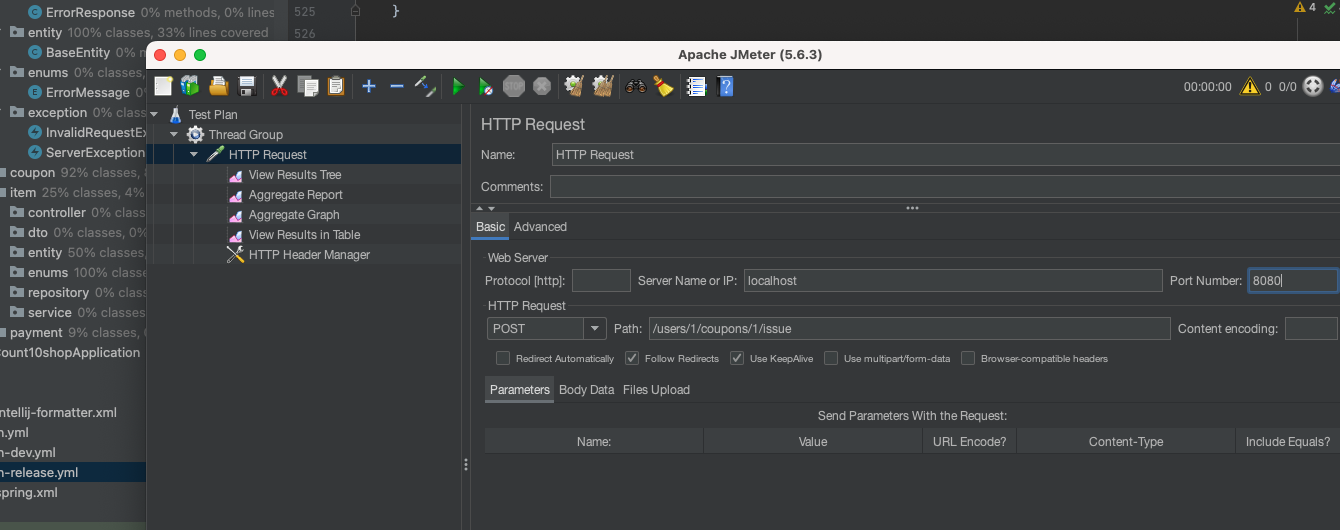Uncheck Use KeepAlive checkbox
The height and width of the screenshot is (530, 1340).
pos(737,358)
